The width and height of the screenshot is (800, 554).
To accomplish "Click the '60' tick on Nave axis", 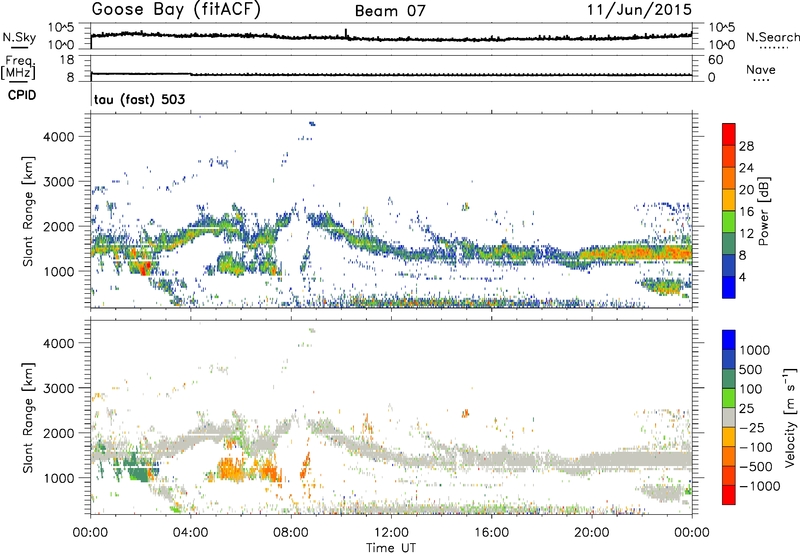I will 715,60.
